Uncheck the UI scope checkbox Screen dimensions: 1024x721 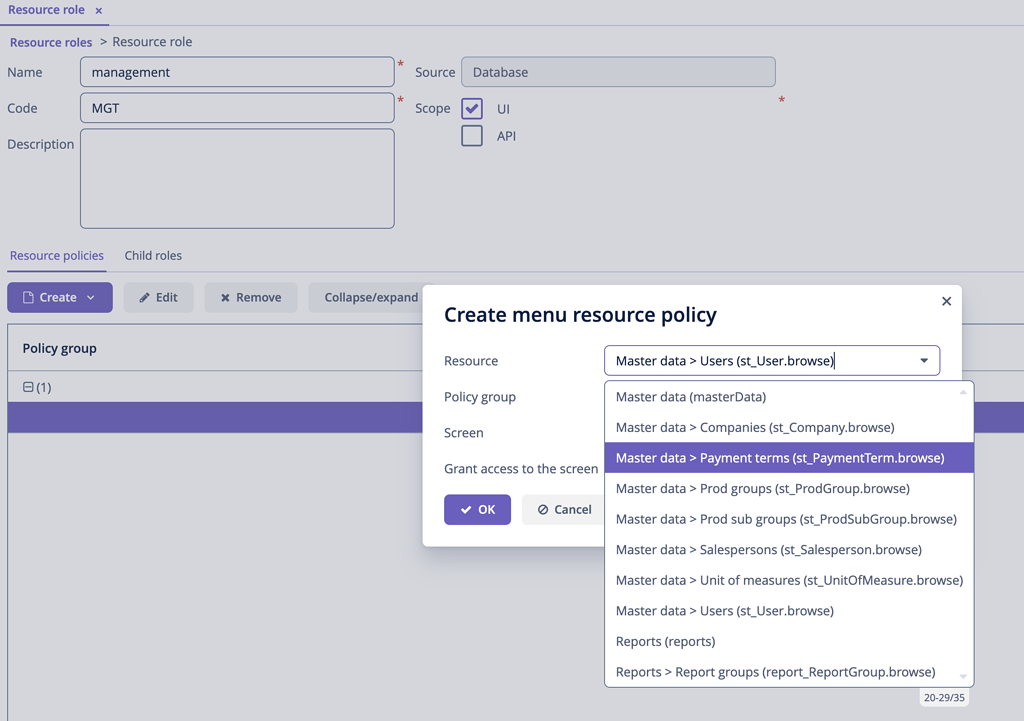pyautogui.click(x=471, y=108)
